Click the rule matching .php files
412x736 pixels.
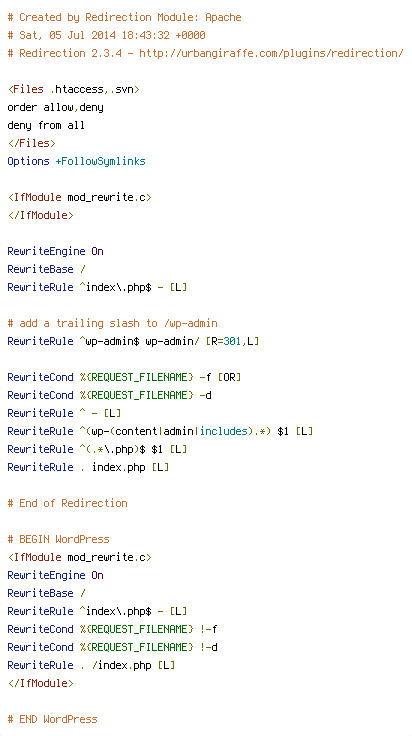point(97,449)
